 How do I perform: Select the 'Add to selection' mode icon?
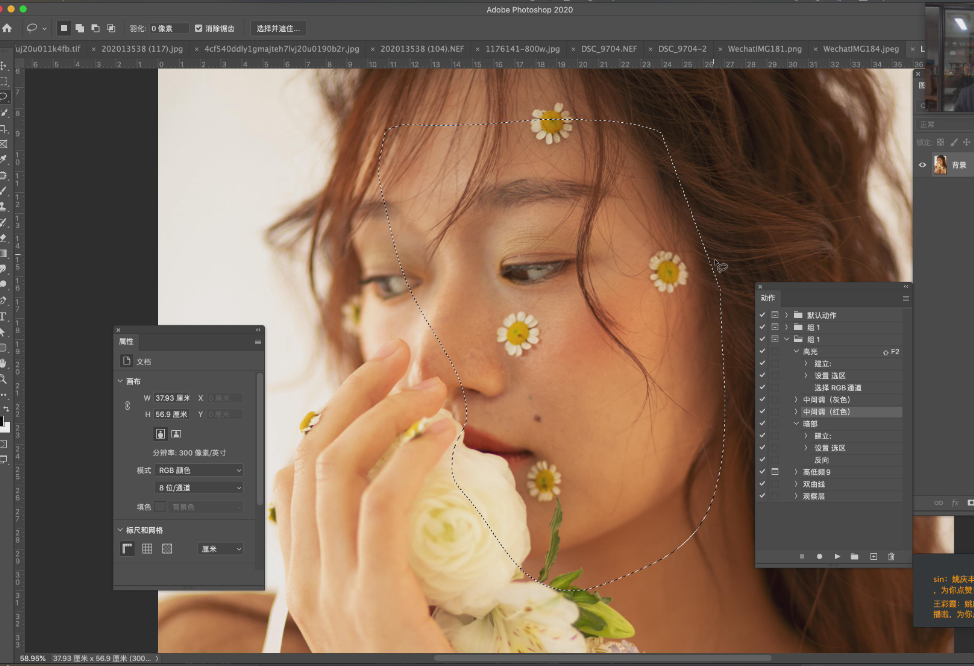[79, 28]
